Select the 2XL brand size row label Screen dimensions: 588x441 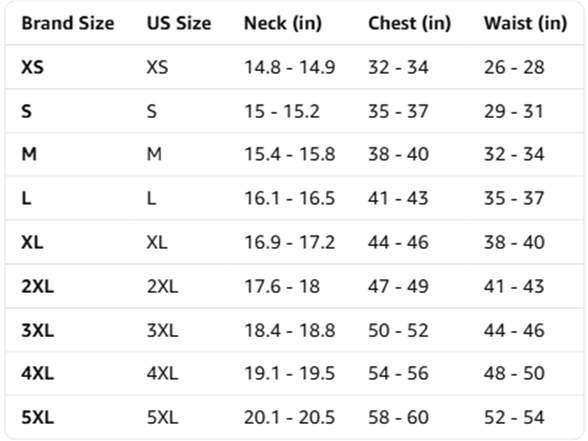(38, 286)
